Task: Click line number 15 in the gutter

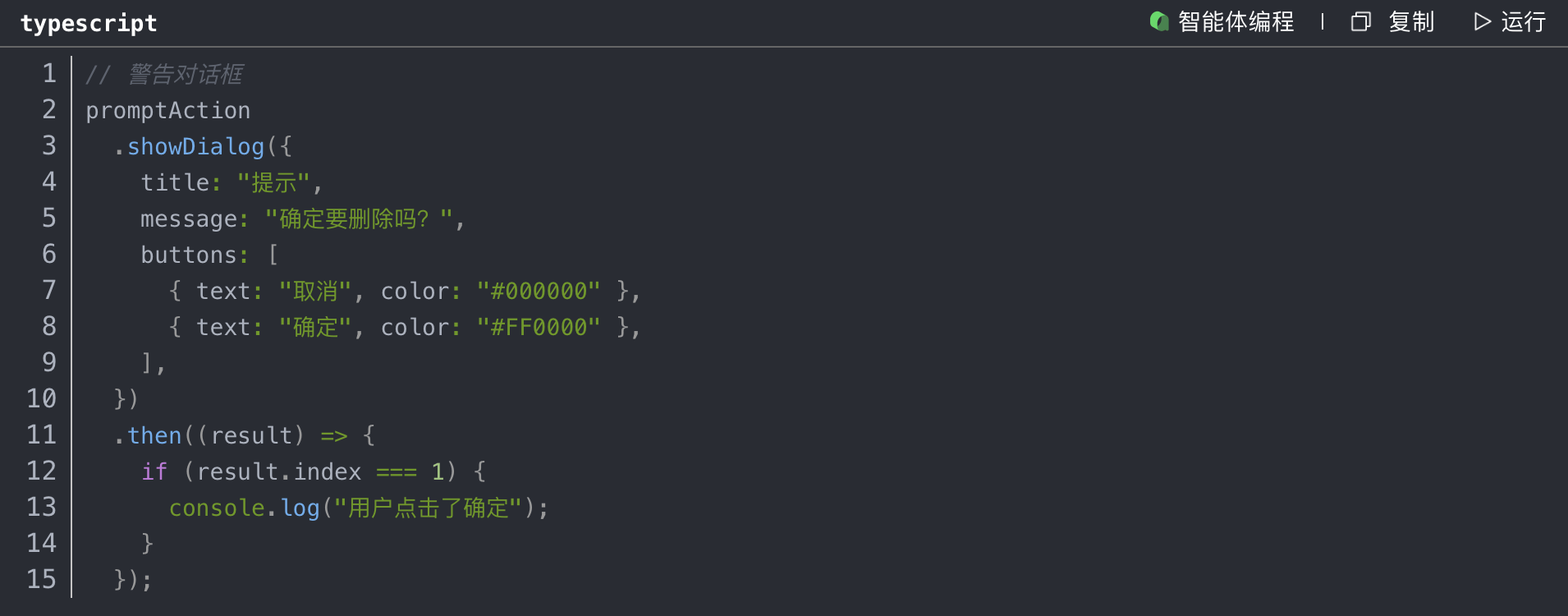Action: click(x=42, y=580)
